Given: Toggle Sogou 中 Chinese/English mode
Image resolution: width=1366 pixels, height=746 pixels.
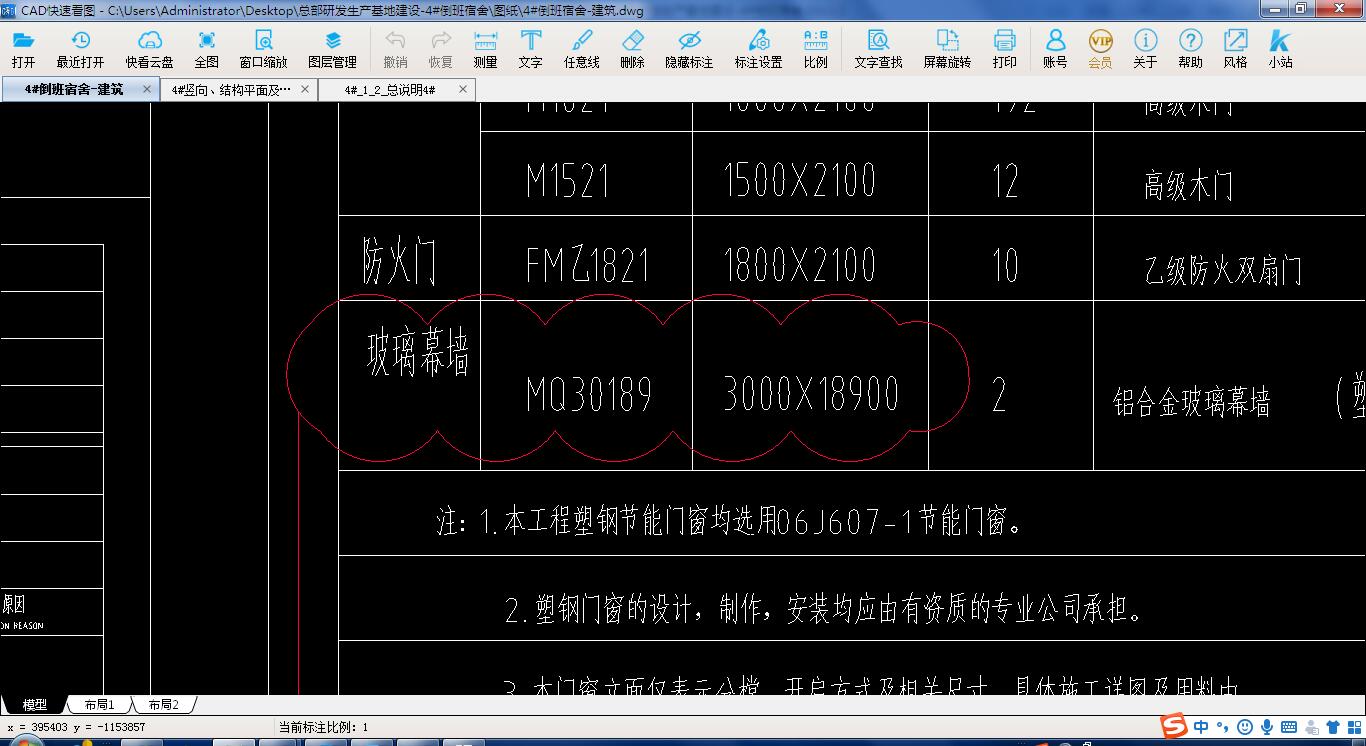Looking at the screenshot, I should pos(1201,727).
